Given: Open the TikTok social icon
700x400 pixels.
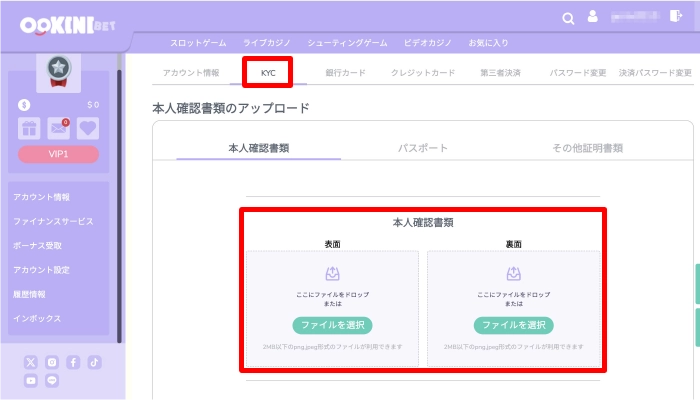Looking at the screenshot, I should point(94,362).
